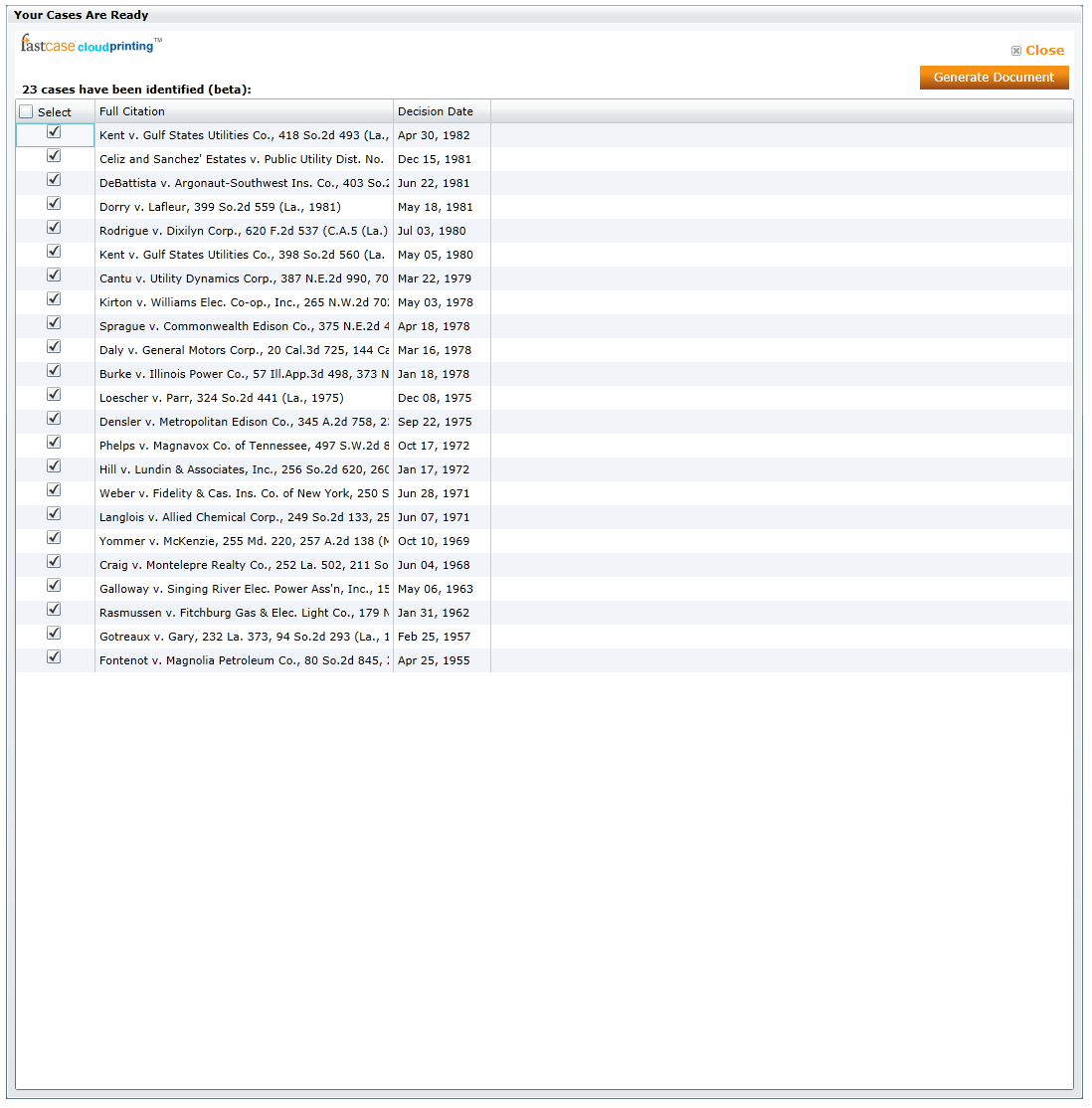Uncheck Langlois v. Allied Chemical checkbox
Screen dimensions: 1092x1108
54,514
